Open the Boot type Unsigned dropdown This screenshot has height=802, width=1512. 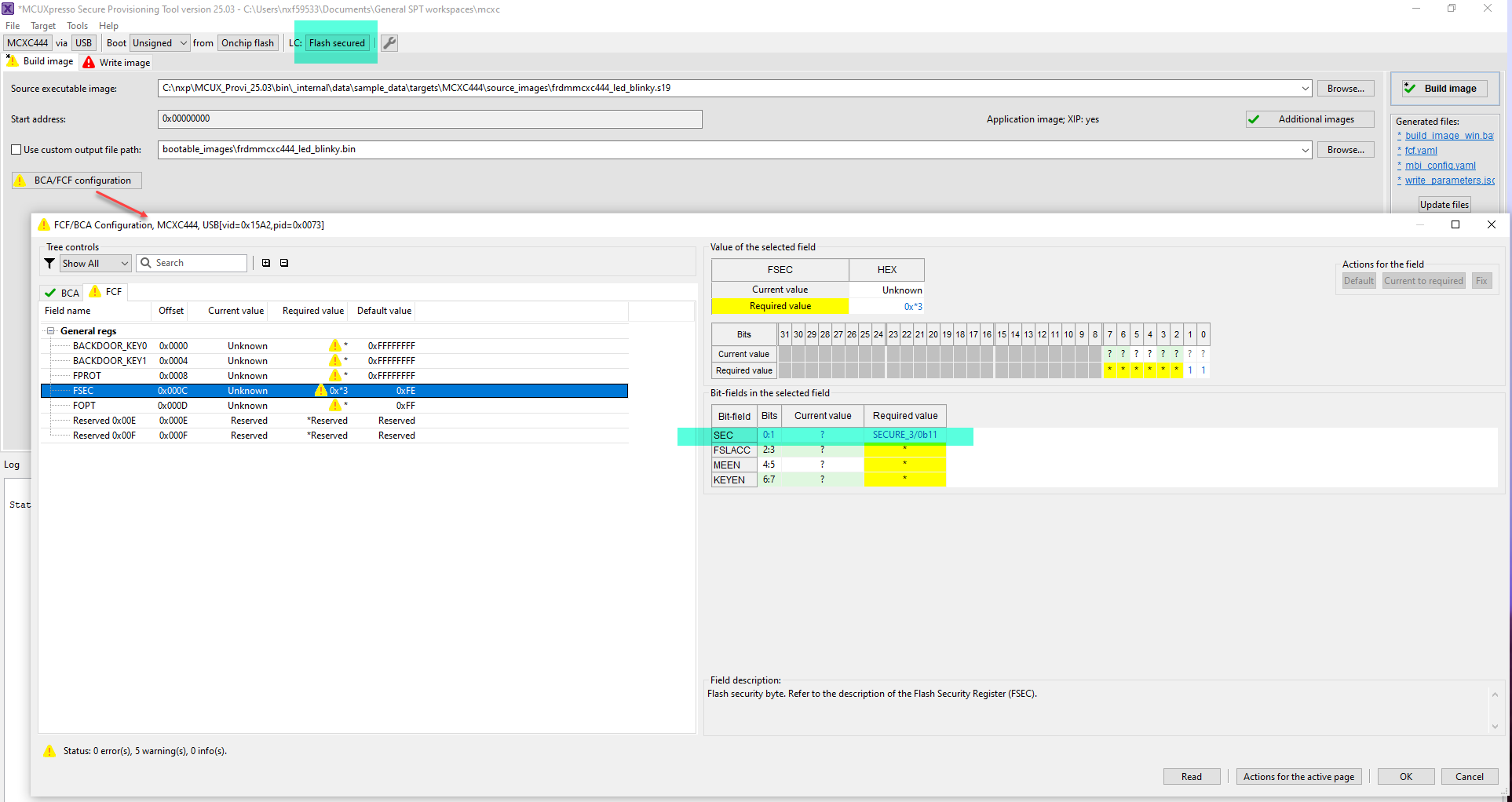coord(160,43)
